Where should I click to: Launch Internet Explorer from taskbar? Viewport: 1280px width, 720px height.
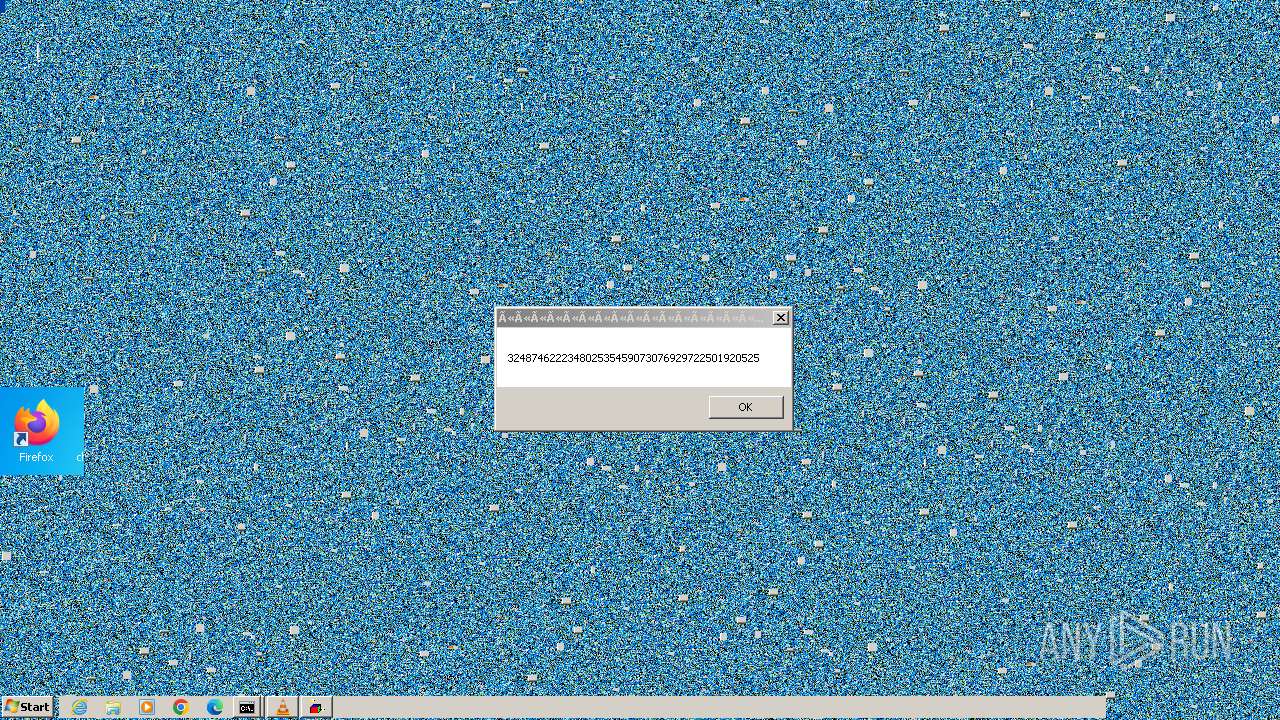pos(79,707)
